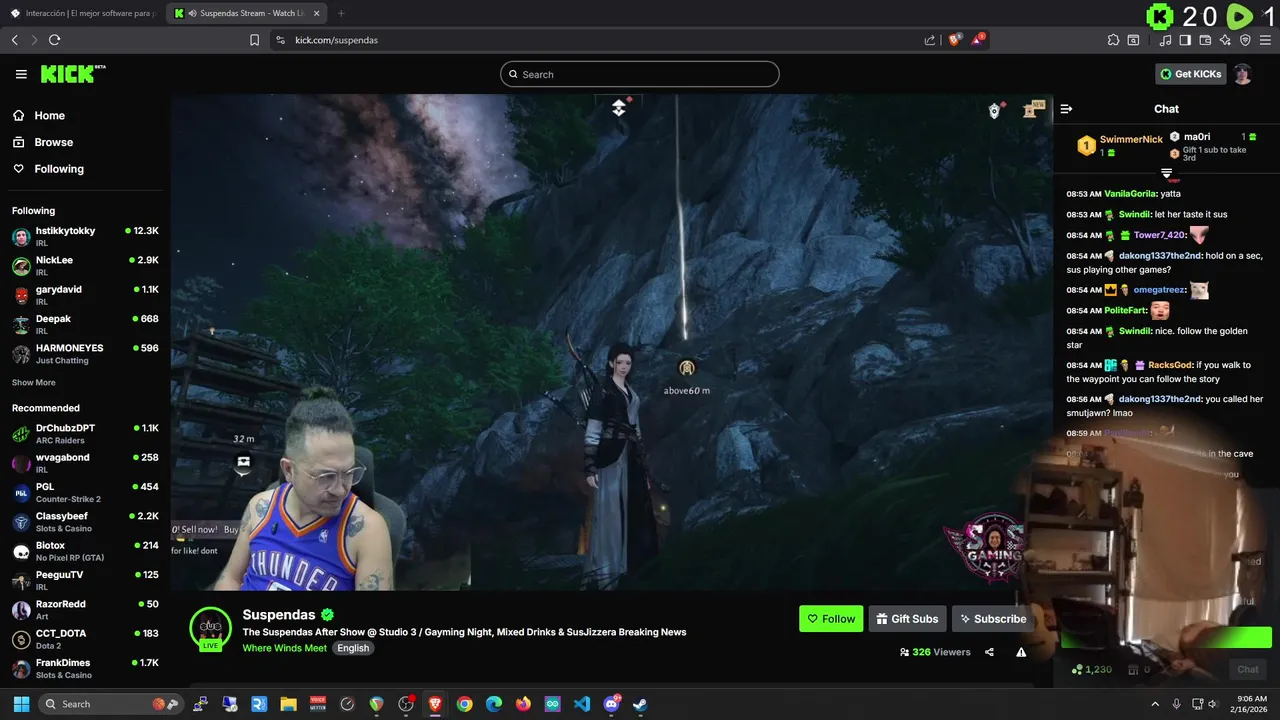This screenshot has width=1280, height=720.
Task: Click the system clock 9:06 AM
Action: (1251, 698)
